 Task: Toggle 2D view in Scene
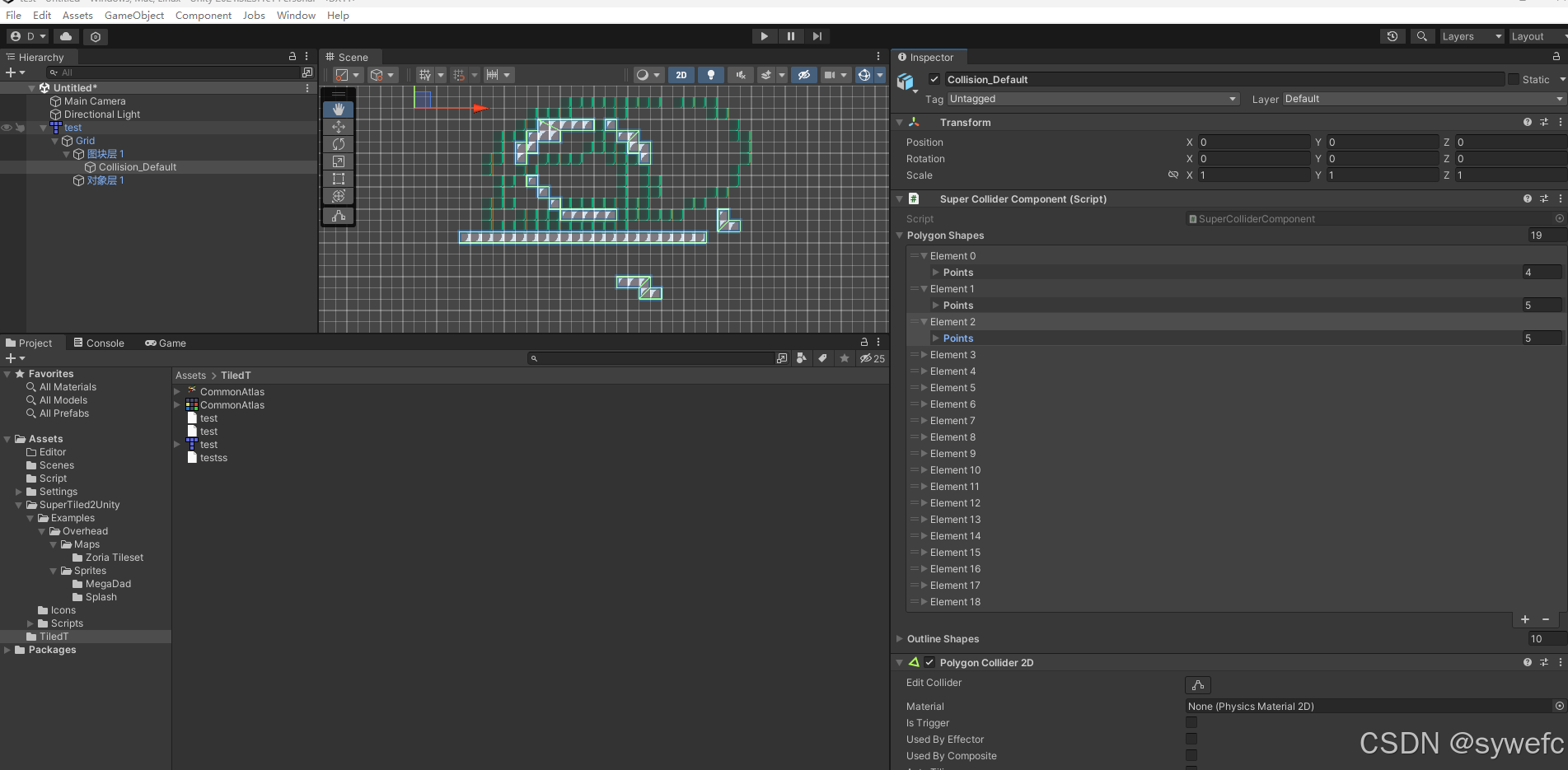[681, 75]
